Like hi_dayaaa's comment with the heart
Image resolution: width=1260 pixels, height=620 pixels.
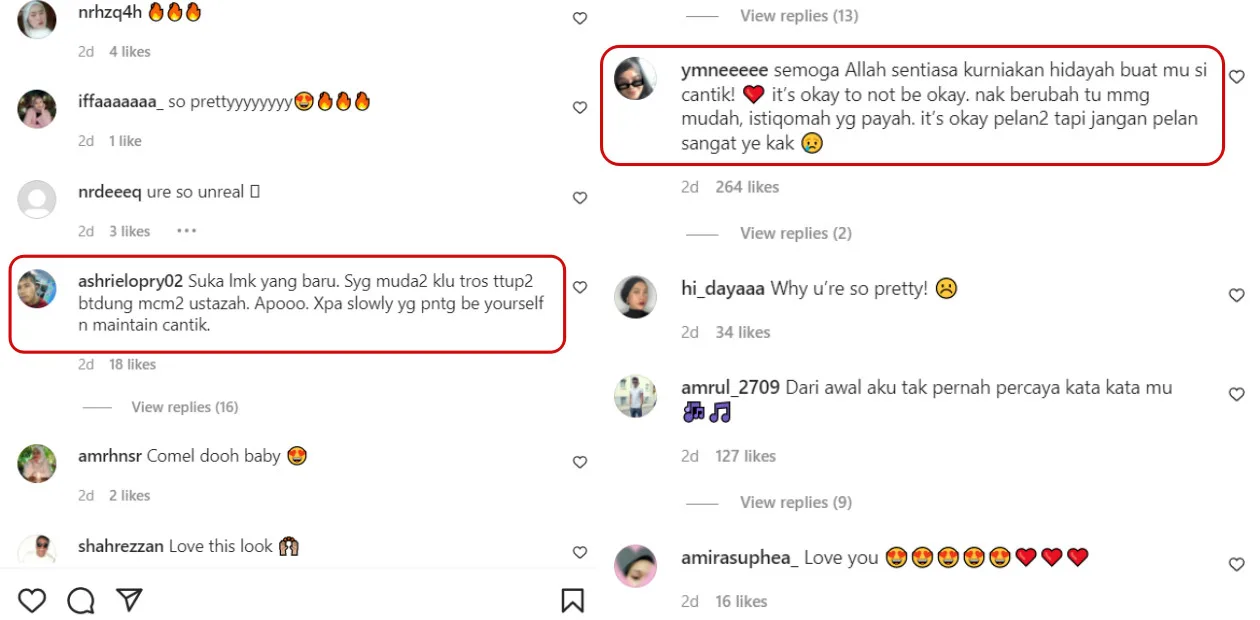(1236, 295)
